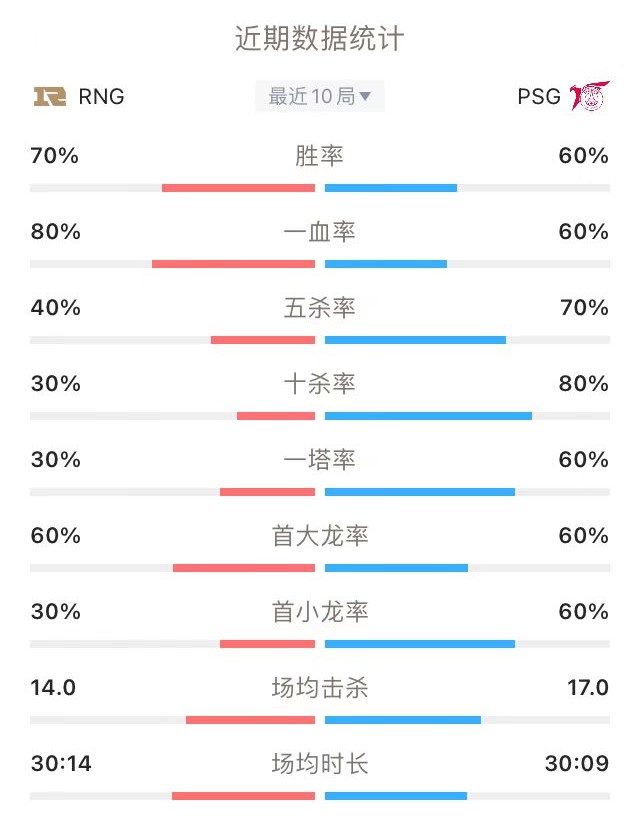Click the dropdown arrow beside 最近10局
The width and height of the screenshot is (640, 820).
click(365, 96)
